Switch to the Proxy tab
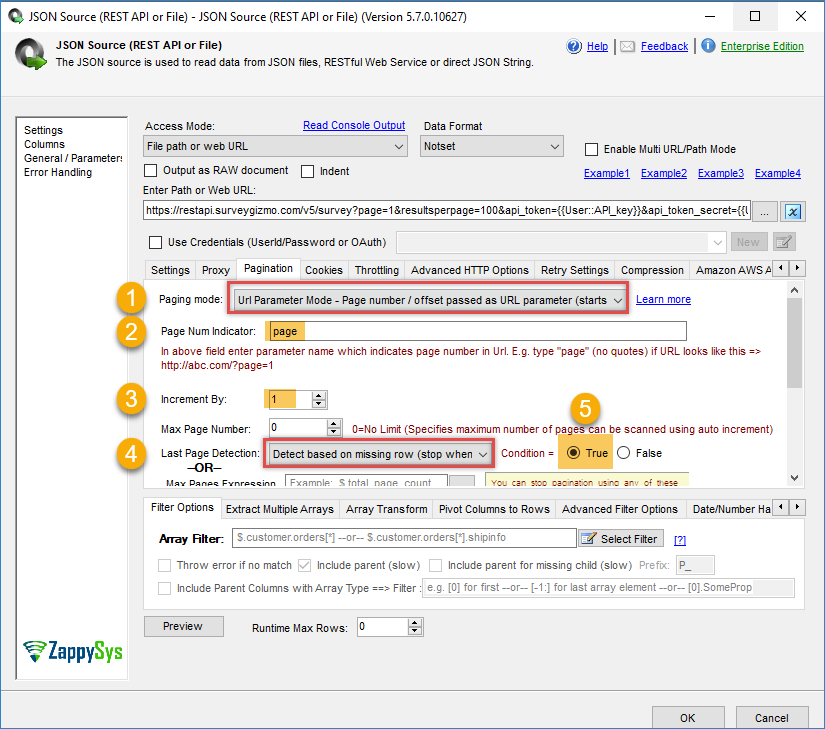This screenshot has width=825, height=729. (x=216, y=270)
